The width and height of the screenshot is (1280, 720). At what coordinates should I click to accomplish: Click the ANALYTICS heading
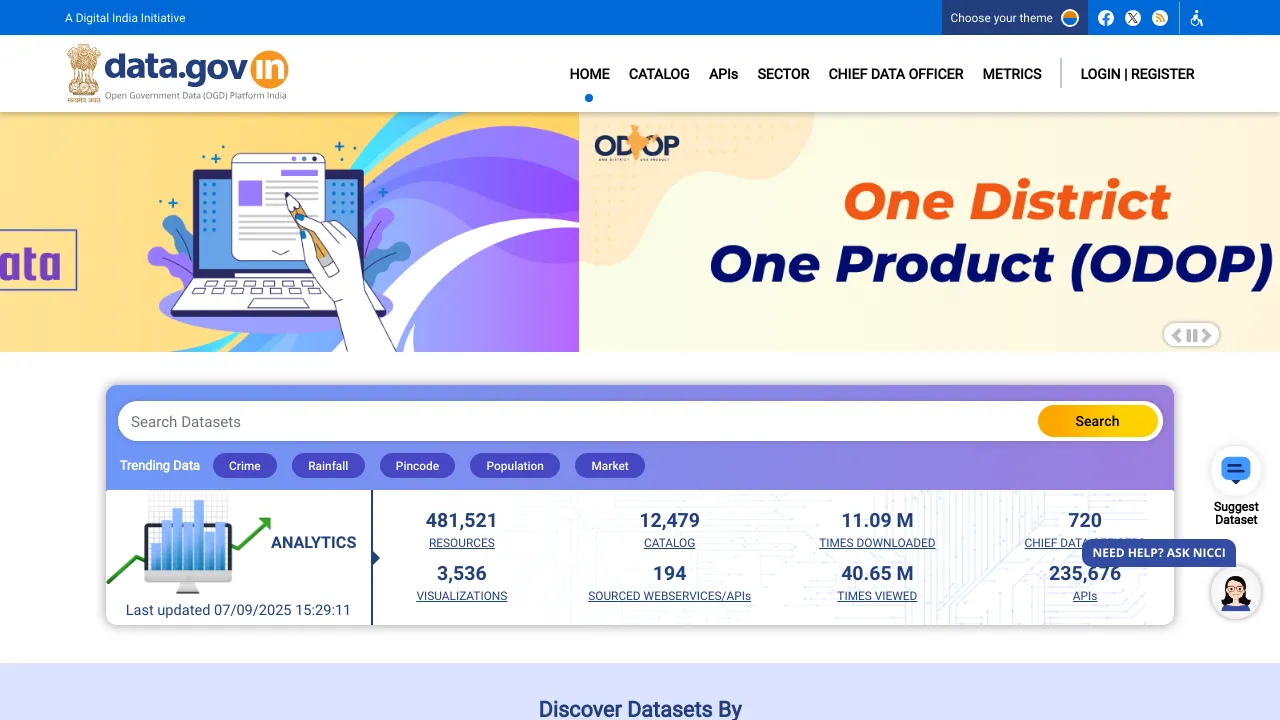click(314, 542)
